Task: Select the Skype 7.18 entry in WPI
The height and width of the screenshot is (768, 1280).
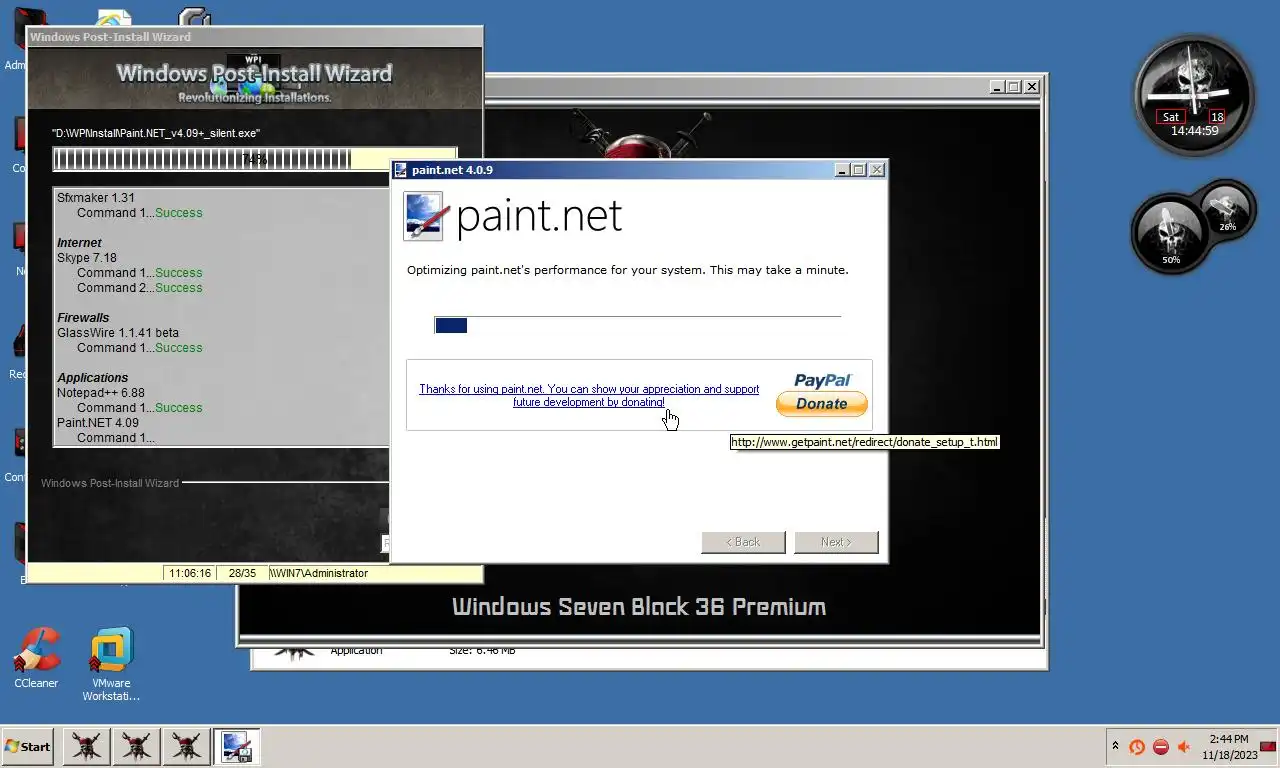Action: click(87, 258)
